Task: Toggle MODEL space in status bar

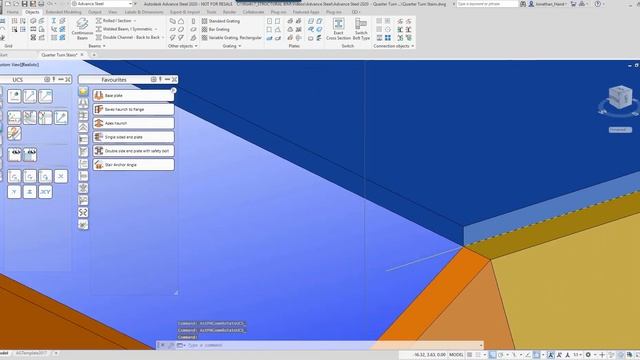Action: click(x=456, y=355)
